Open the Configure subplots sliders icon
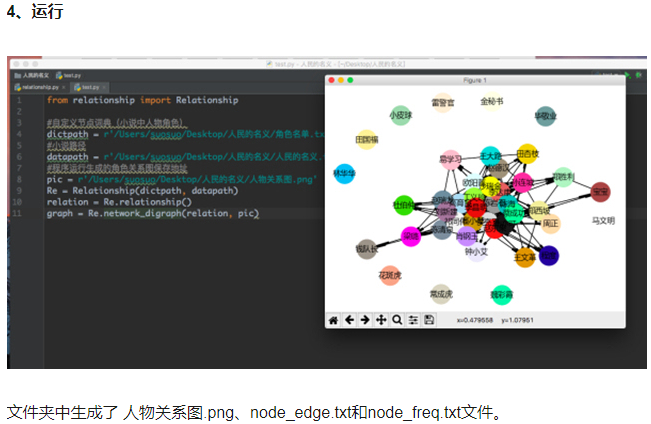 [413, 320]
